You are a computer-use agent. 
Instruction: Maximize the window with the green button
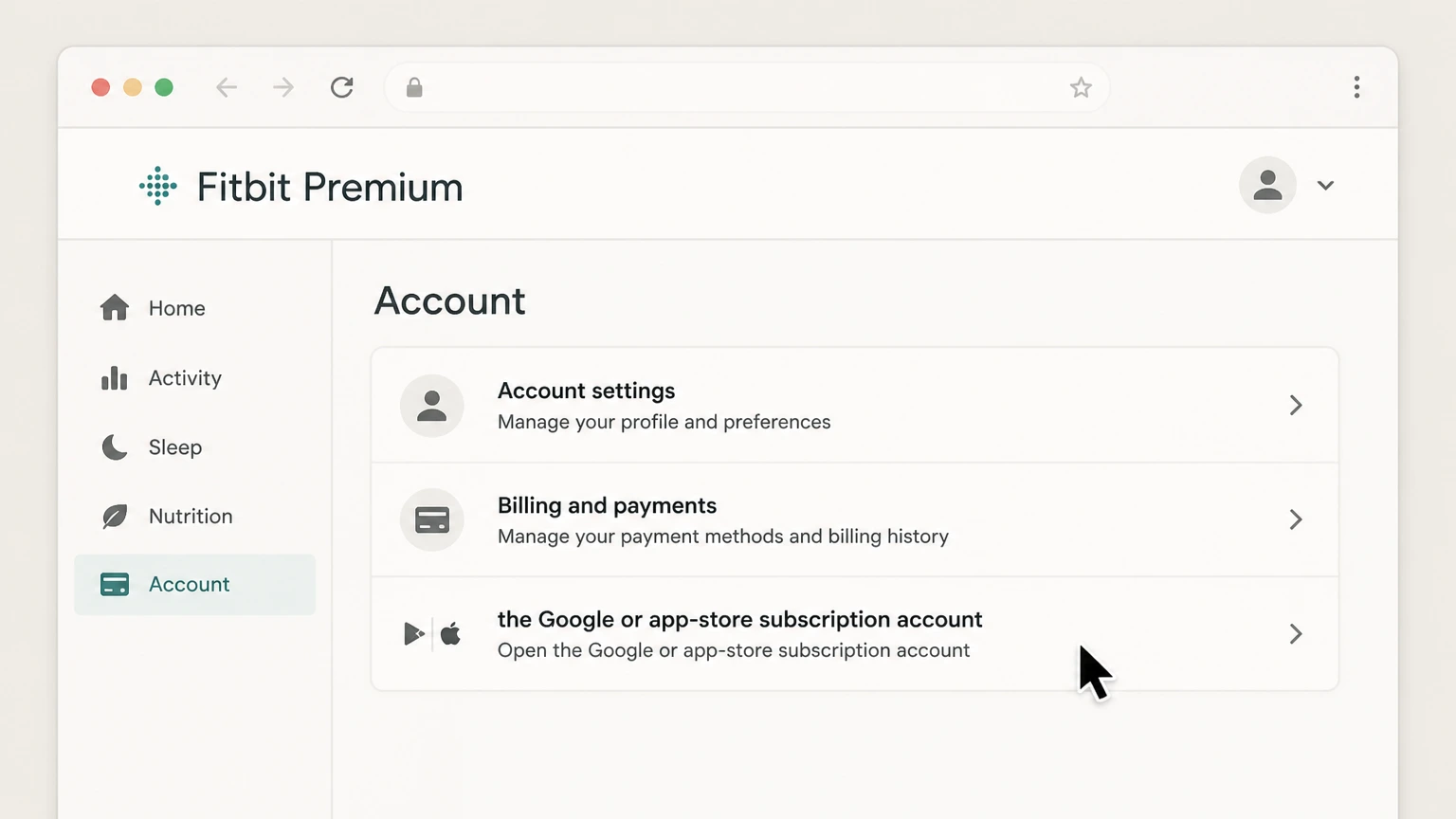tap(164, 87)
